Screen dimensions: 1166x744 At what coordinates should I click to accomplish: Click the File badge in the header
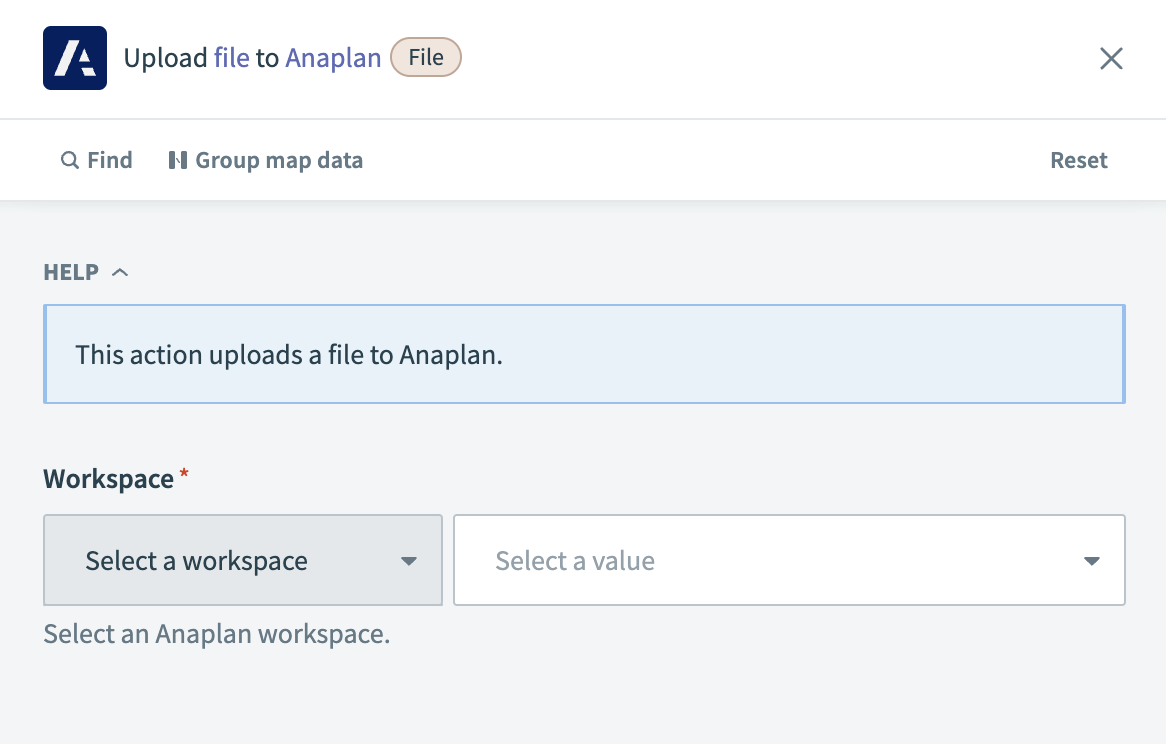[426, 57]
